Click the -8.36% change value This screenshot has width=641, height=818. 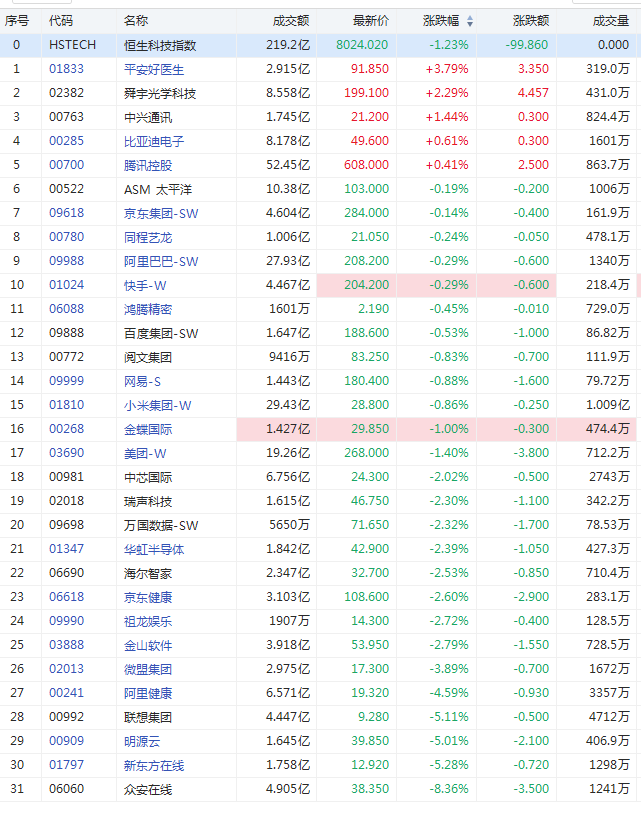click(449, 789)
